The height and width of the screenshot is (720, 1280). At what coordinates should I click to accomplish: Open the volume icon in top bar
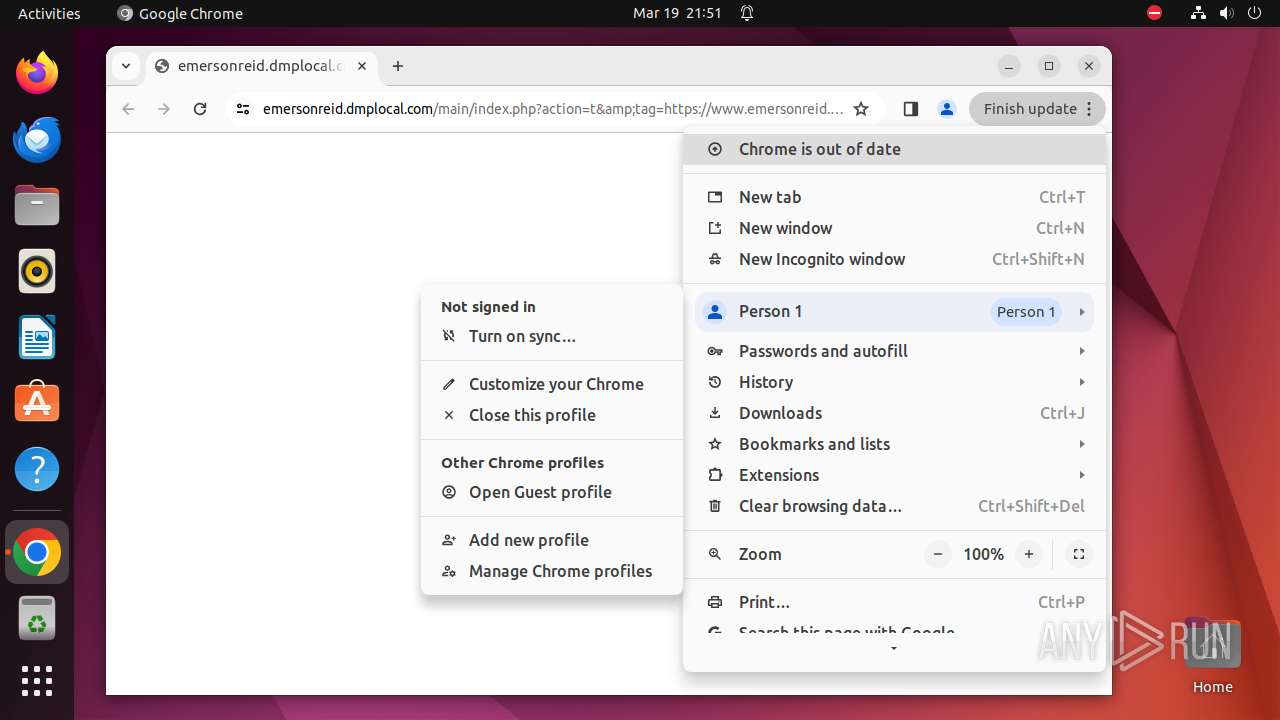click(x=1226, y=13)
